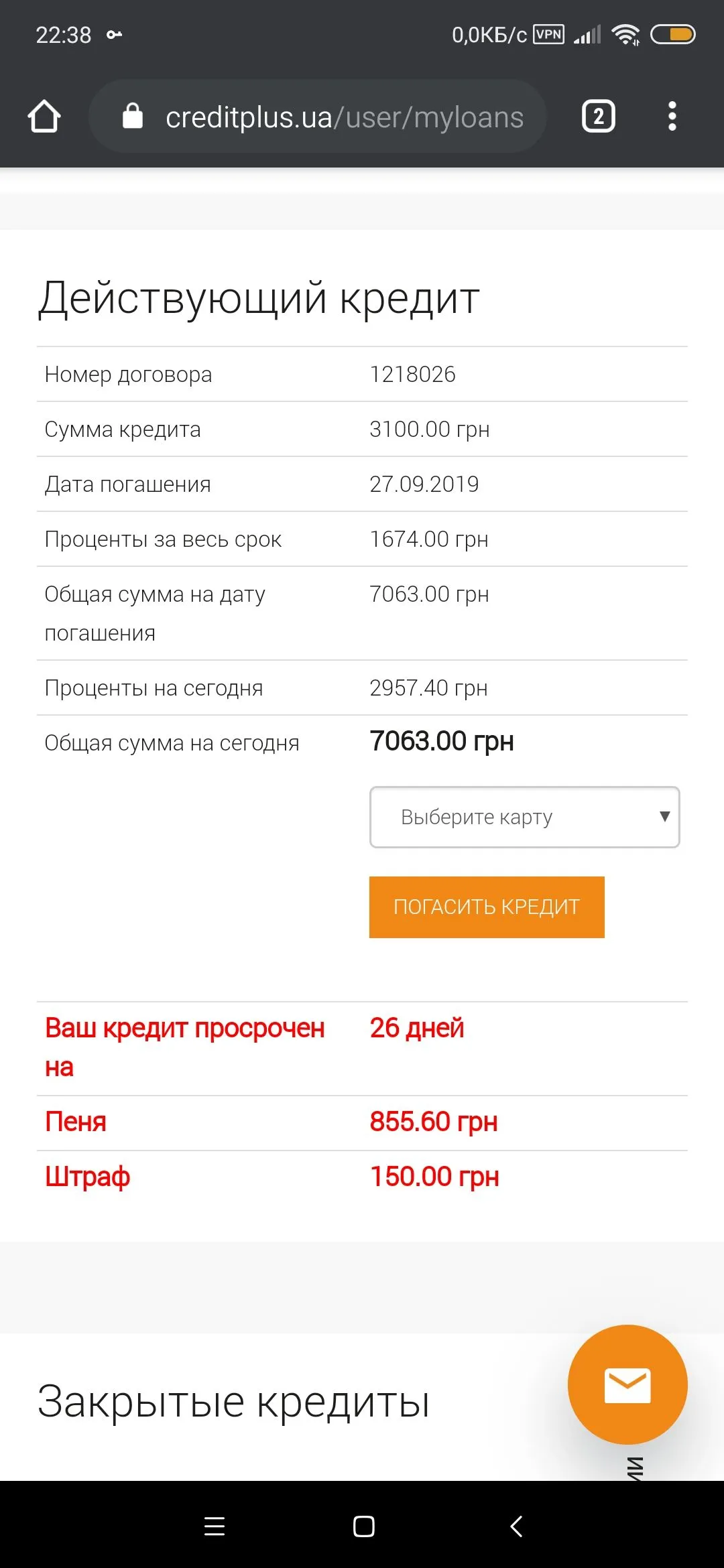Tap the Android back arrow

516,1526
